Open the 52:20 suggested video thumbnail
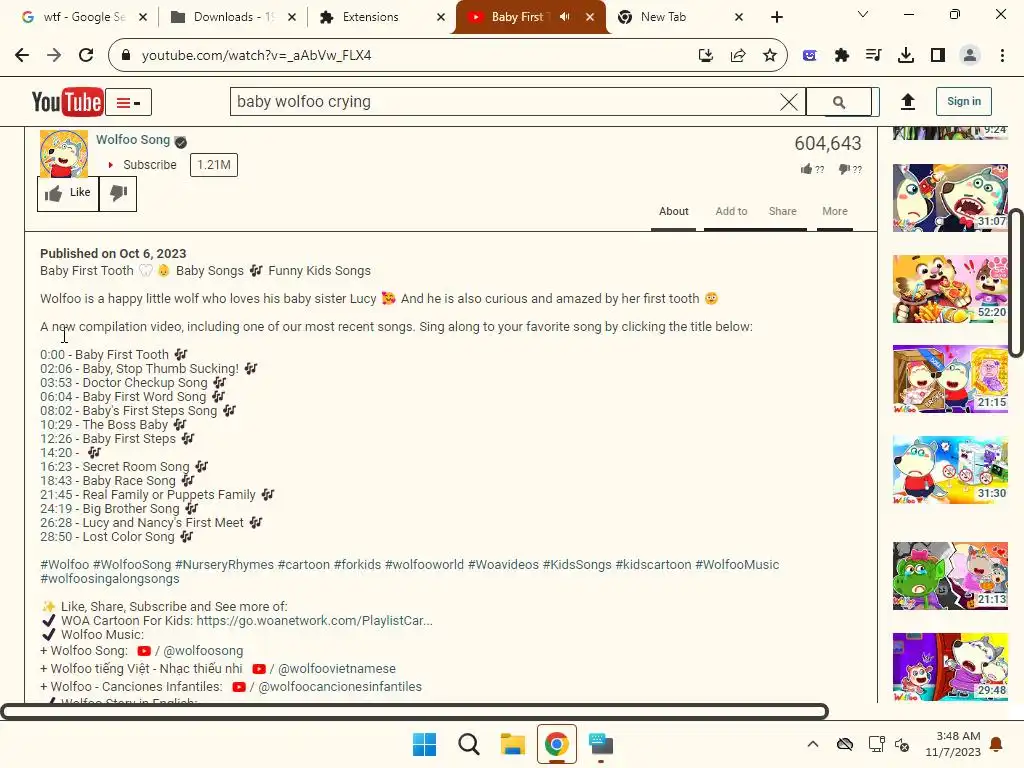 click(x=950, y=289)
